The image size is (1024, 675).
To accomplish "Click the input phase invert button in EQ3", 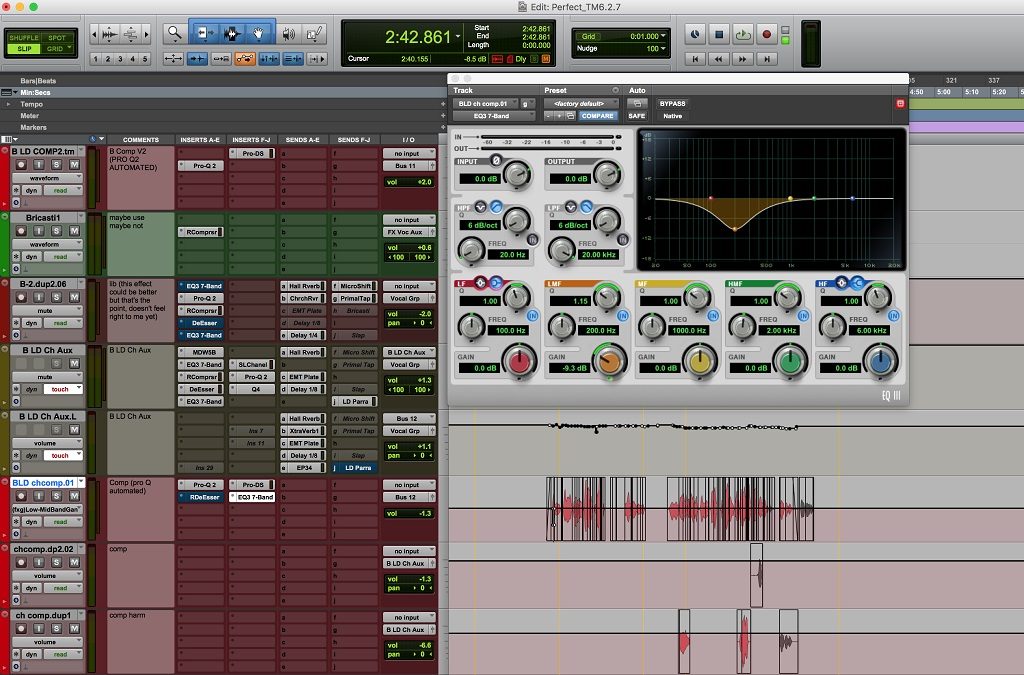I will (x=496, y=160).
